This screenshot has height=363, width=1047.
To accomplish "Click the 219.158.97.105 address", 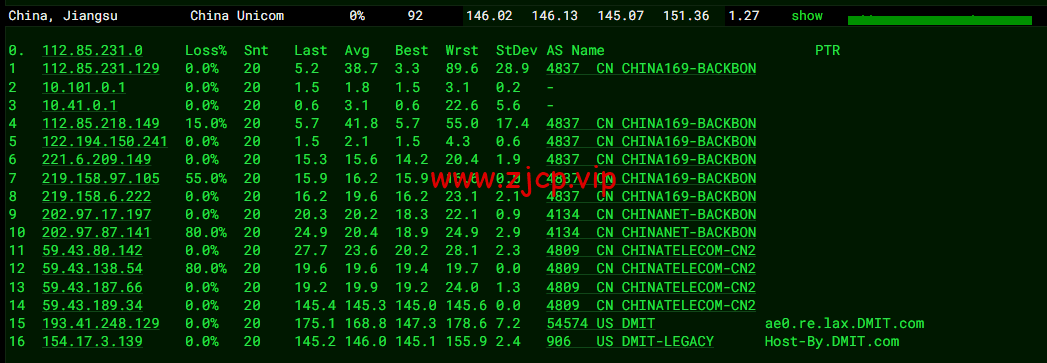I will tap(101, 178).
